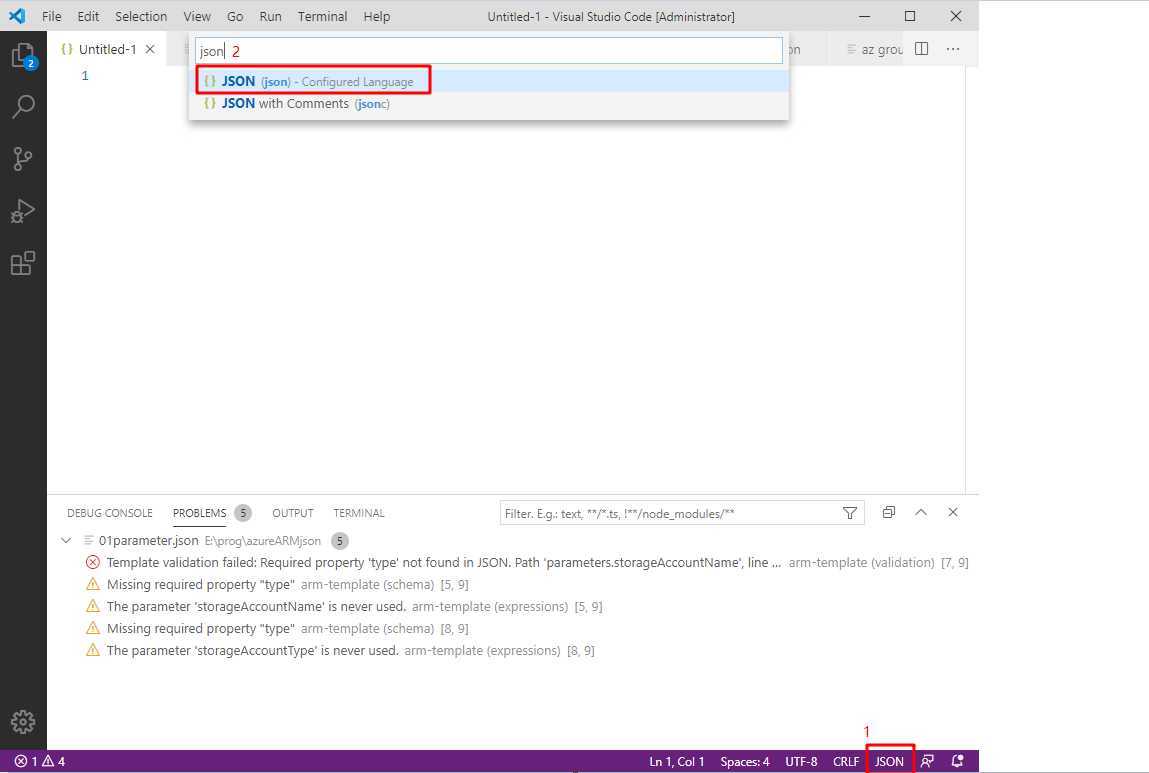Image resolution: width=1149 pixels, height=773 pixels.
Task: Choose JSON (json) Configured Language option
Action: click(x=489, y=81)
